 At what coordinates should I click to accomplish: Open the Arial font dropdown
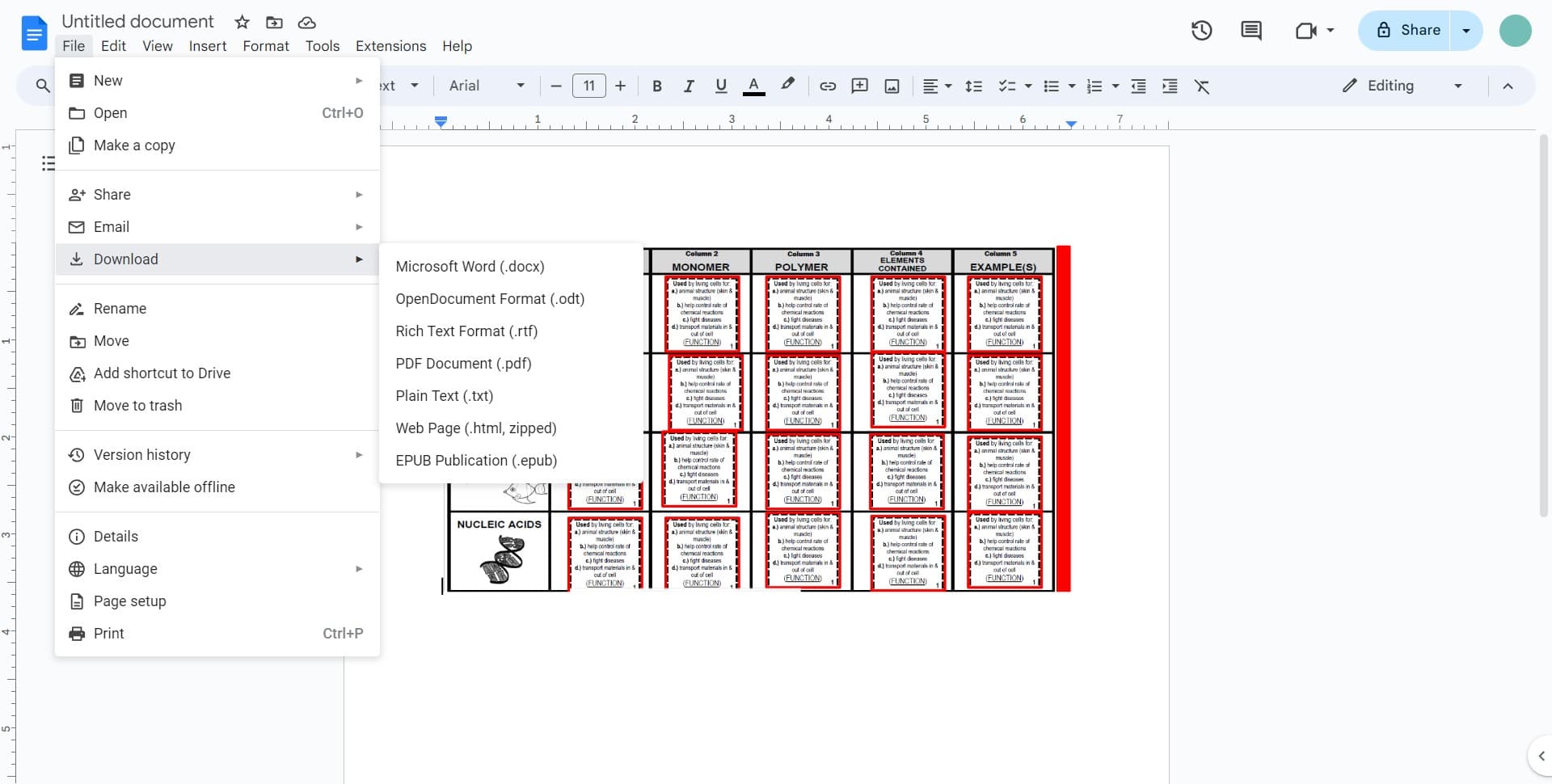pyautogui.click(x=487, y=86)
